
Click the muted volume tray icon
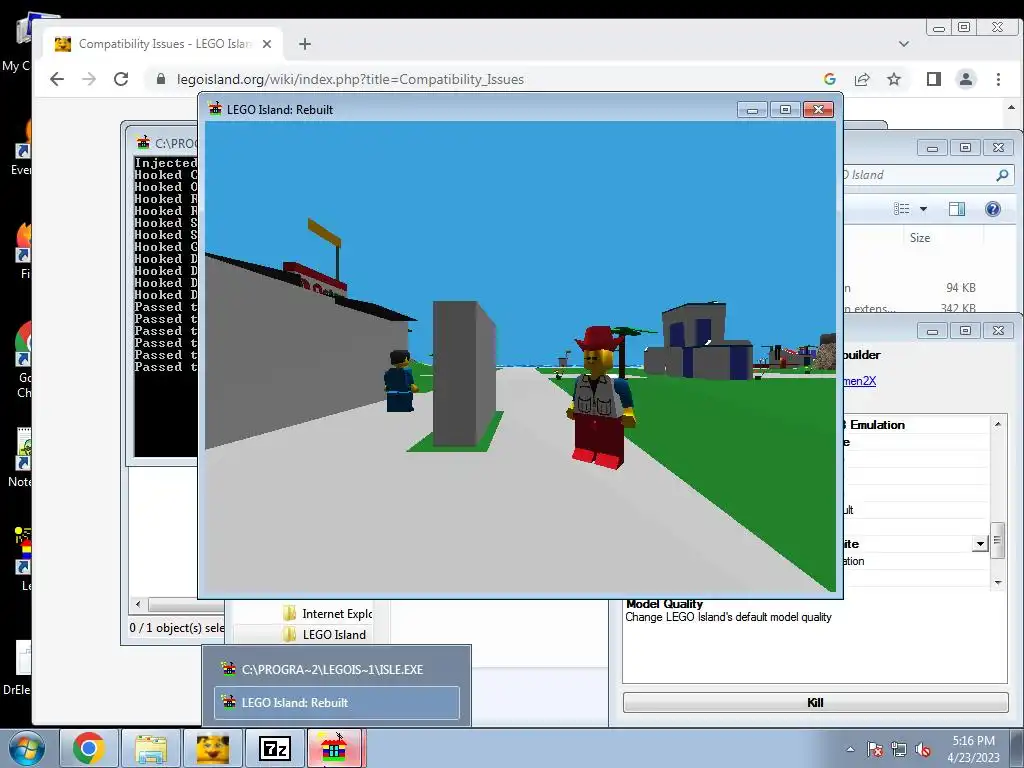(923, 749)
